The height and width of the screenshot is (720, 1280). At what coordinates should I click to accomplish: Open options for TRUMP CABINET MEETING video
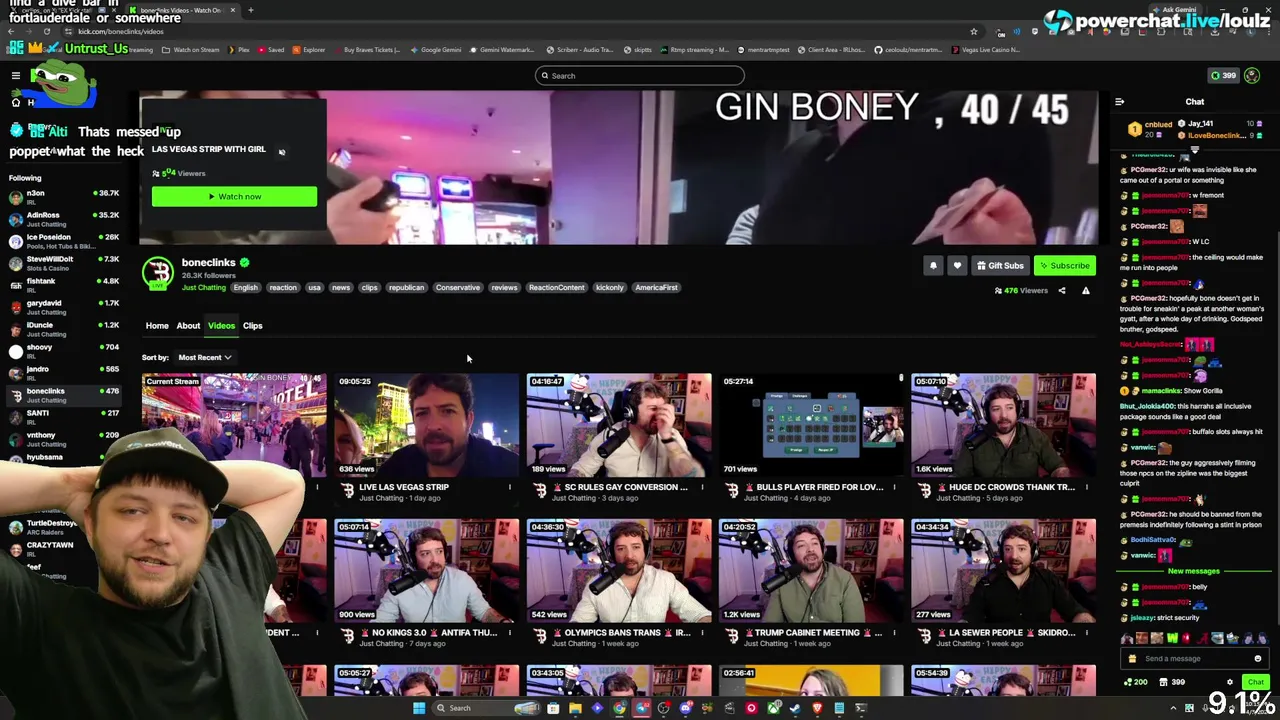coord(894,633)
